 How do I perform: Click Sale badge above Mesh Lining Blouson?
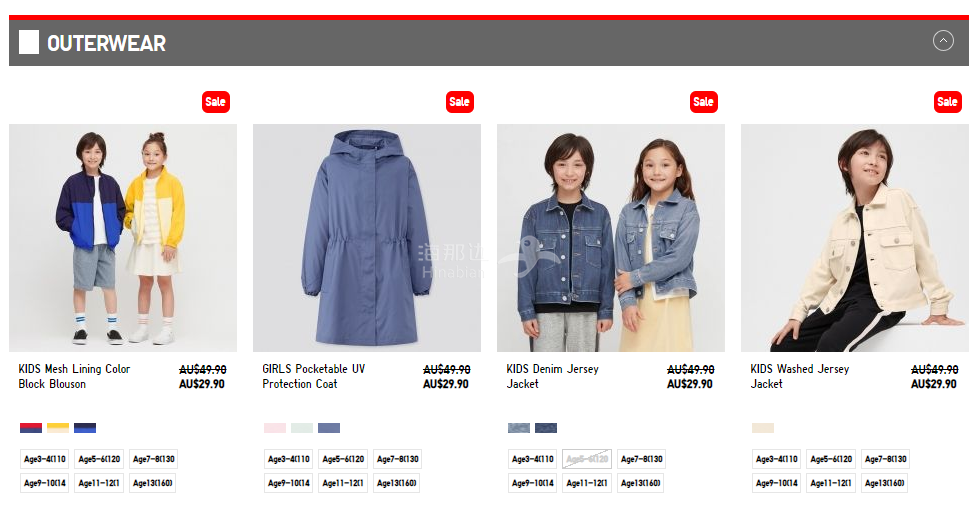(216, 102)
